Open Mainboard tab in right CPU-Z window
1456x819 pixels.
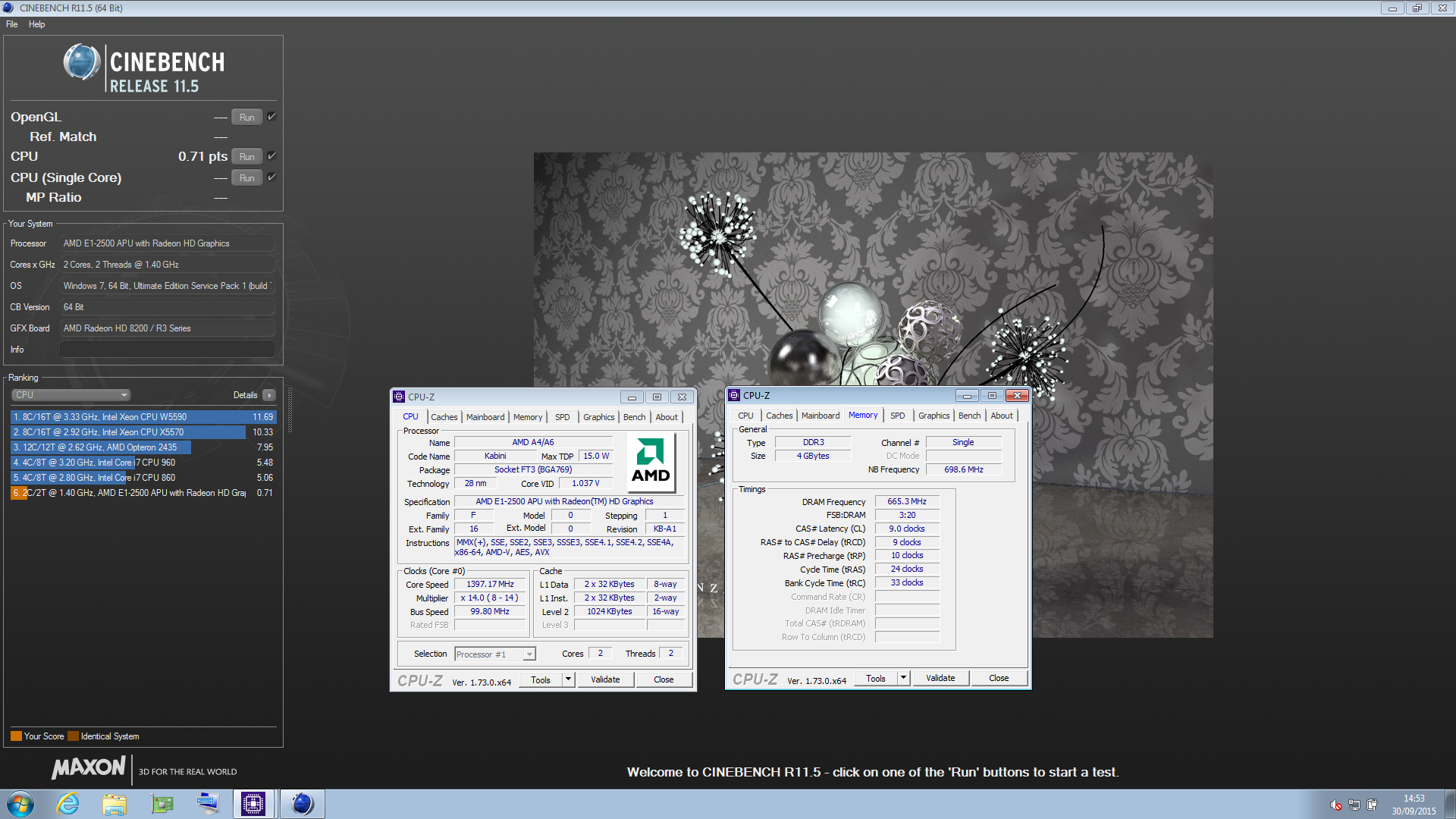pos(821,416)
